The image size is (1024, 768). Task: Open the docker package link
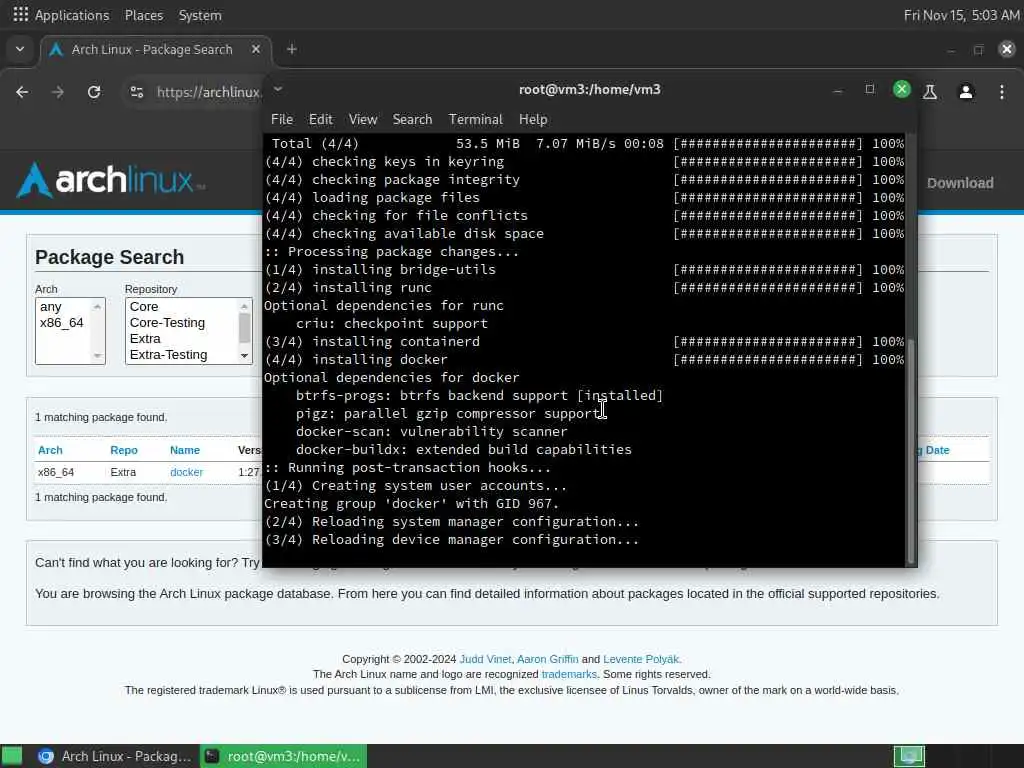point(186,472)
